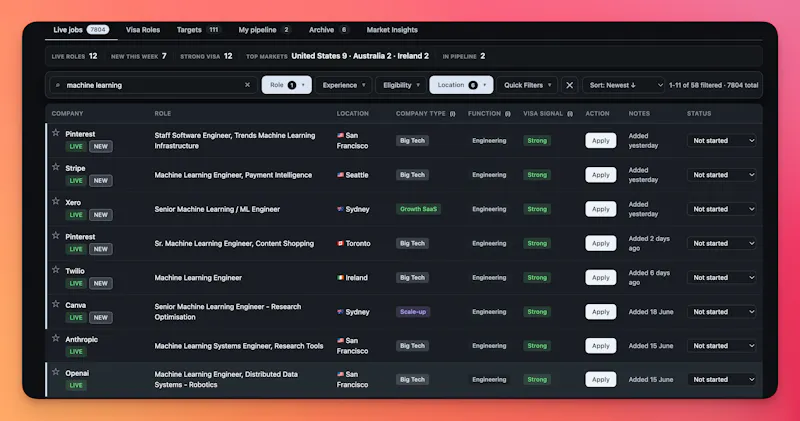Change status for the Stripe job
Screen dimensions: 800x421
721,175
